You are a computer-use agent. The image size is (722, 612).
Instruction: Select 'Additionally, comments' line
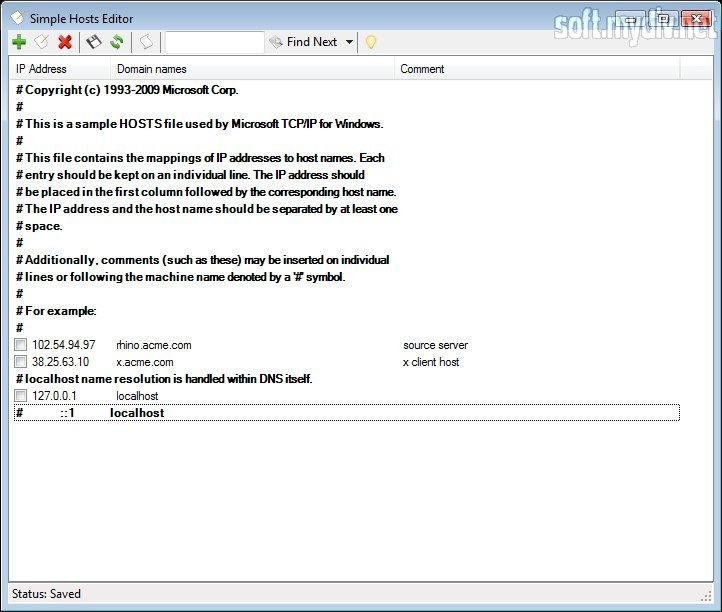point(203,260)
